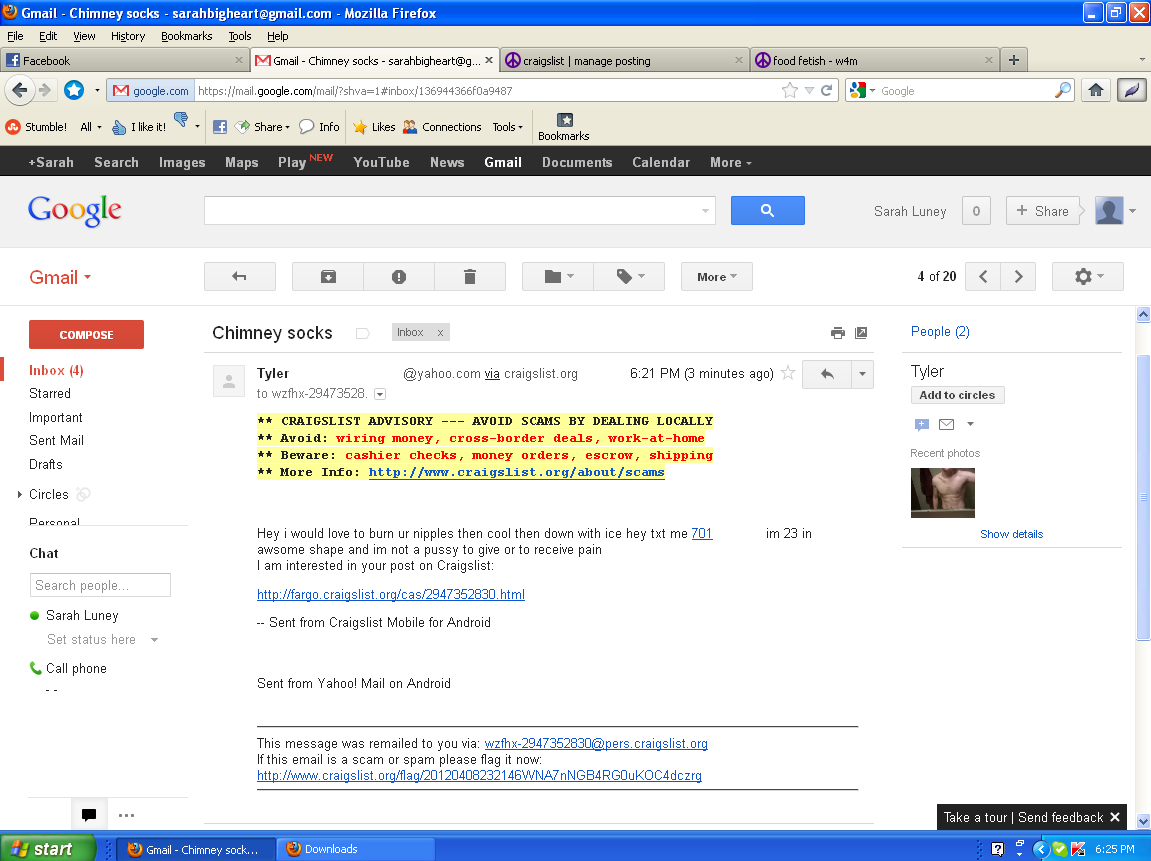Open the Tools menu in menubar
The width and height of the screenshot is (1151, 861).
(239, 36)
